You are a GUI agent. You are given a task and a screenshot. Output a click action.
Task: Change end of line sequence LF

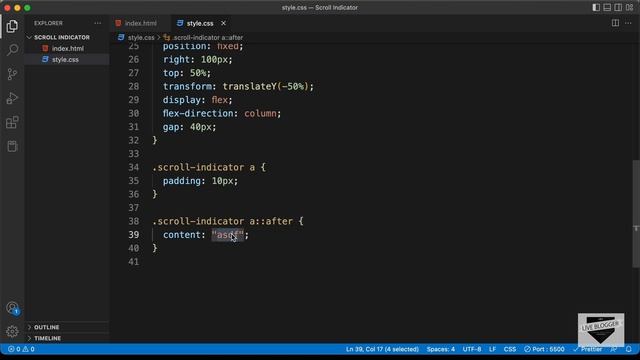click(x=493, y=349)
